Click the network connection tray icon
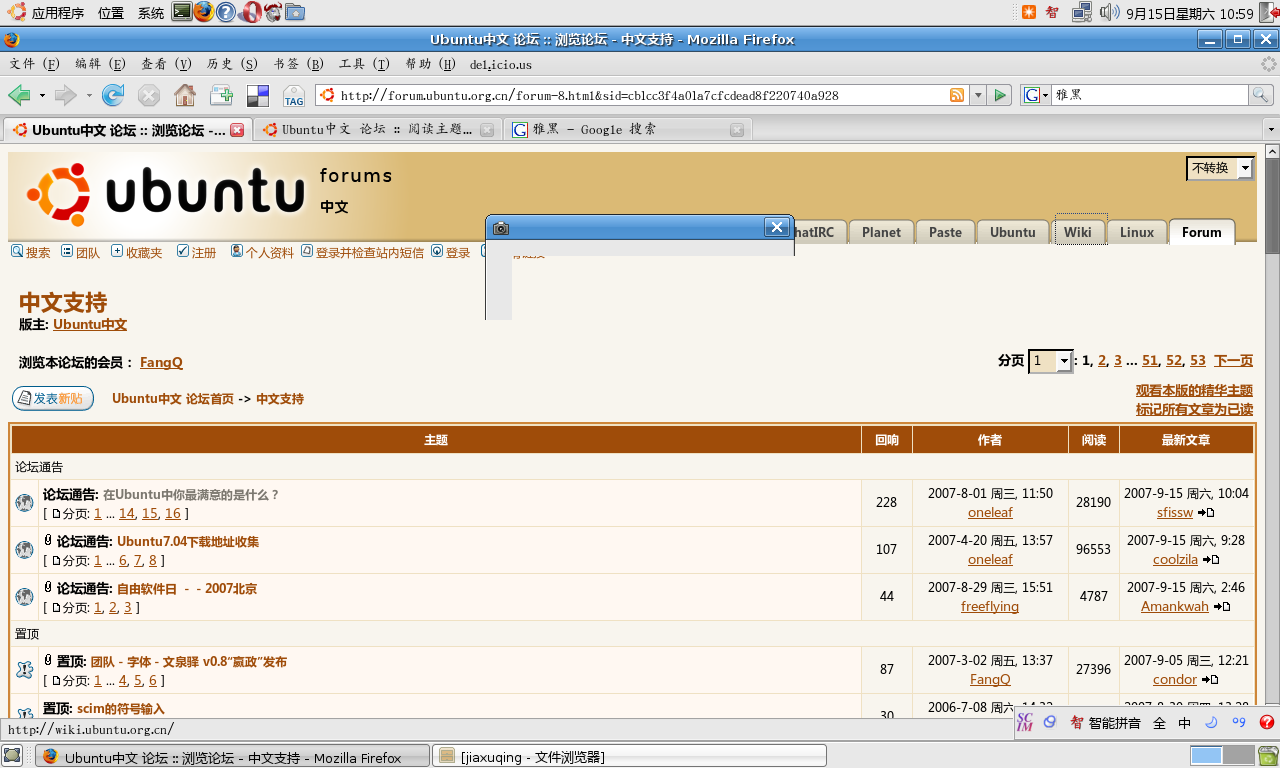1280x768 pixels. (1082, 13)
